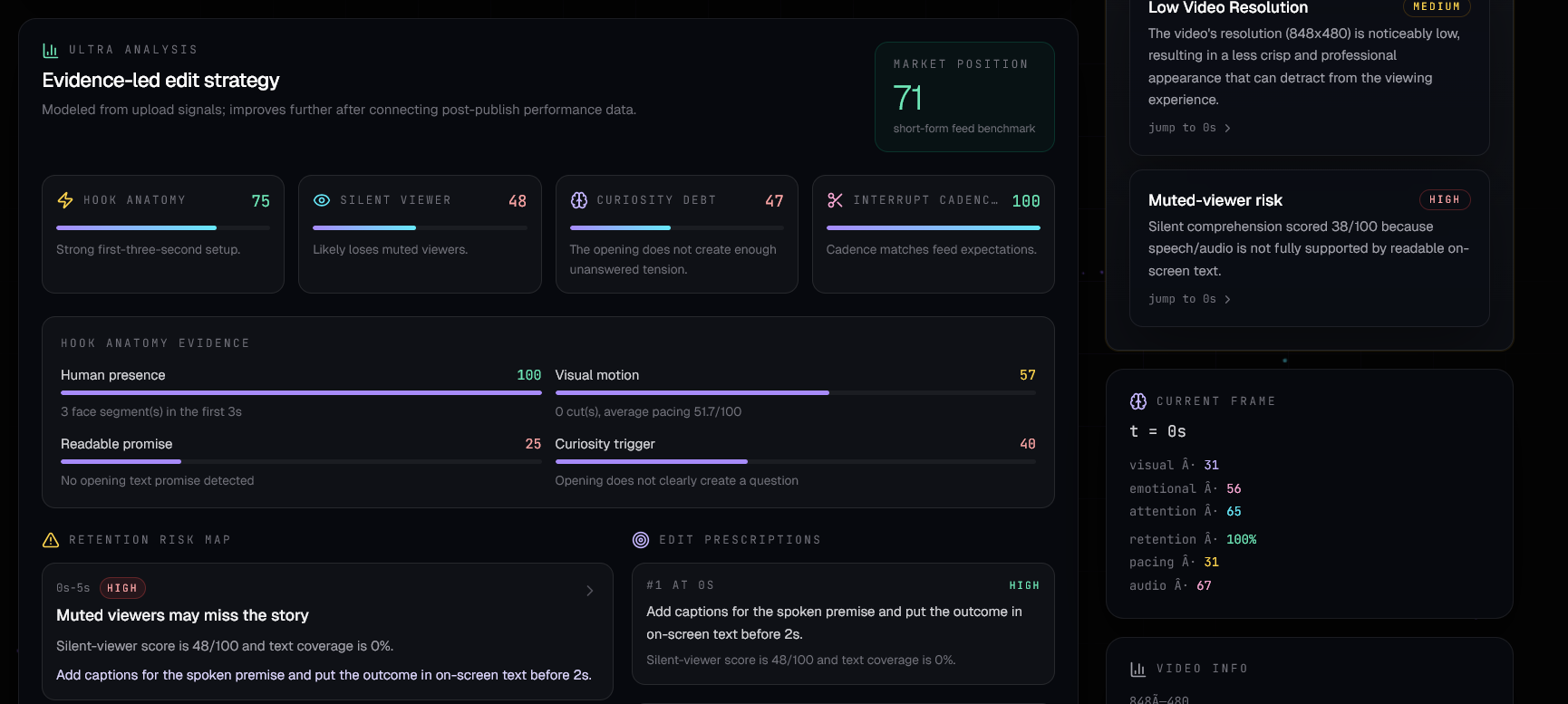
Task: Click the Human presence evidence bar
Action: click(301, 392)
